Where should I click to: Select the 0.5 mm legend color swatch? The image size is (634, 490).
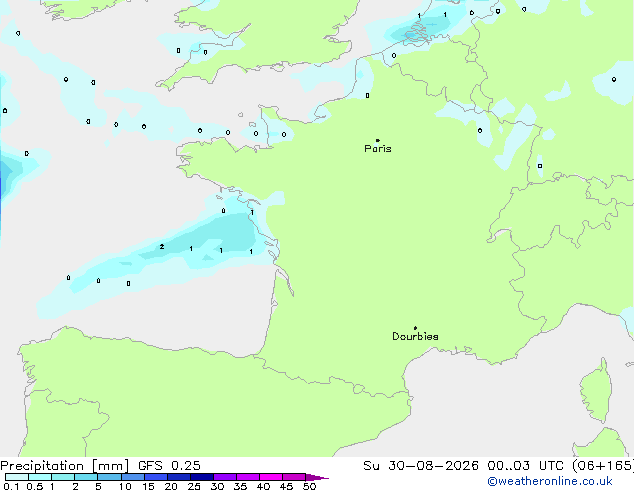[x=40, y=477]
